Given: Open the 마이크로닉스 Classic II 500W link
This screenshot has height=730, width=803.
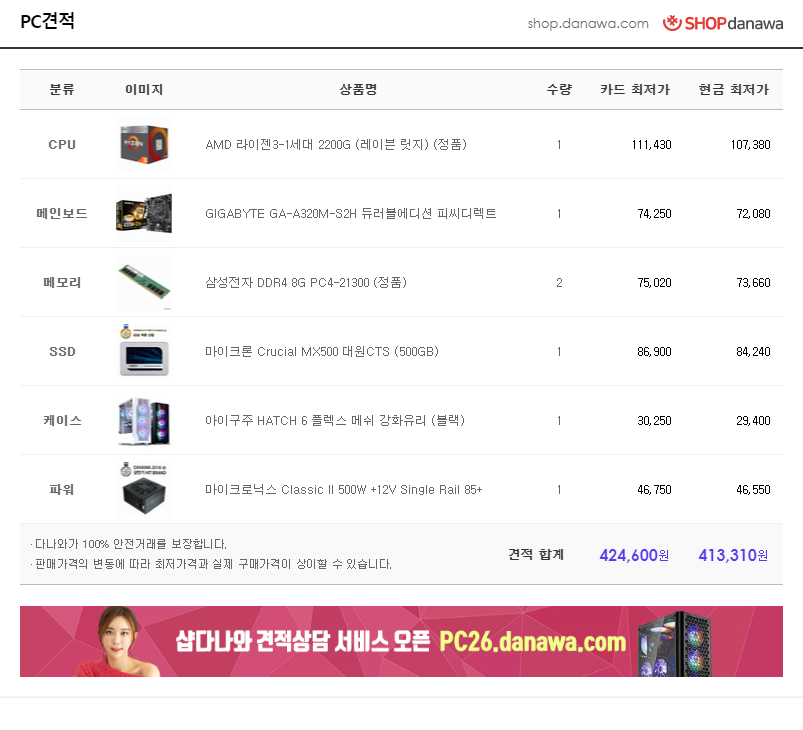Looking at the screenshot, I should pyautogui.click(x=344, y=490).
